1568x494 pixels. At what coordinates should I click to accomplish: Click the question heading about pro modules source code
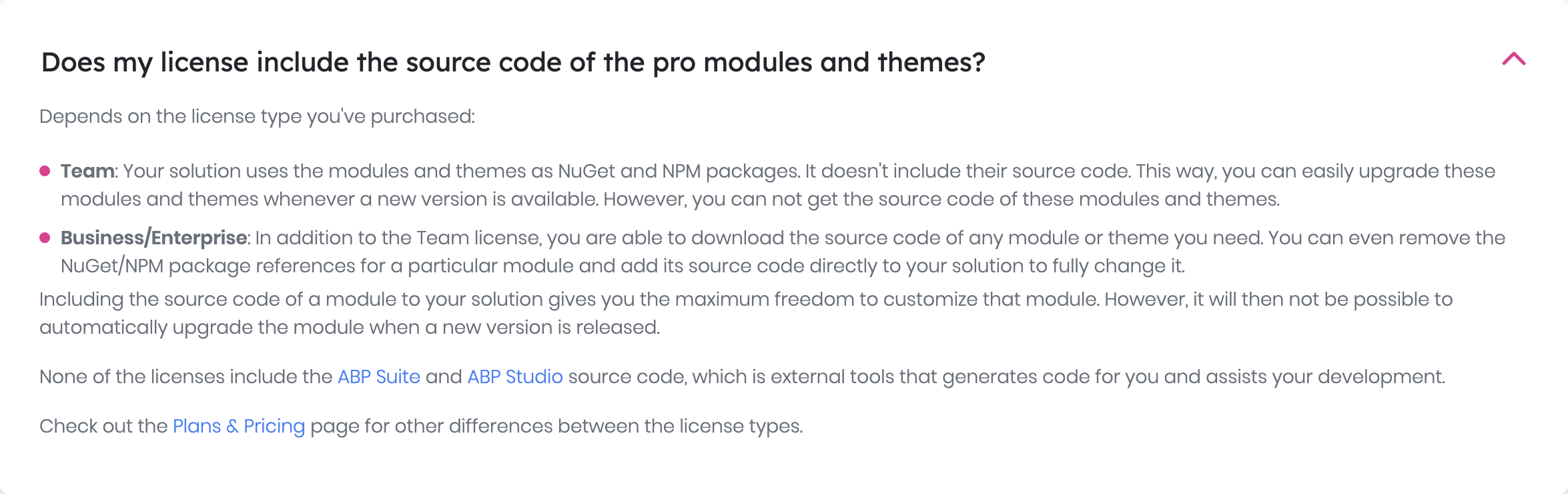pyautogui.click(x=512, y=62)
